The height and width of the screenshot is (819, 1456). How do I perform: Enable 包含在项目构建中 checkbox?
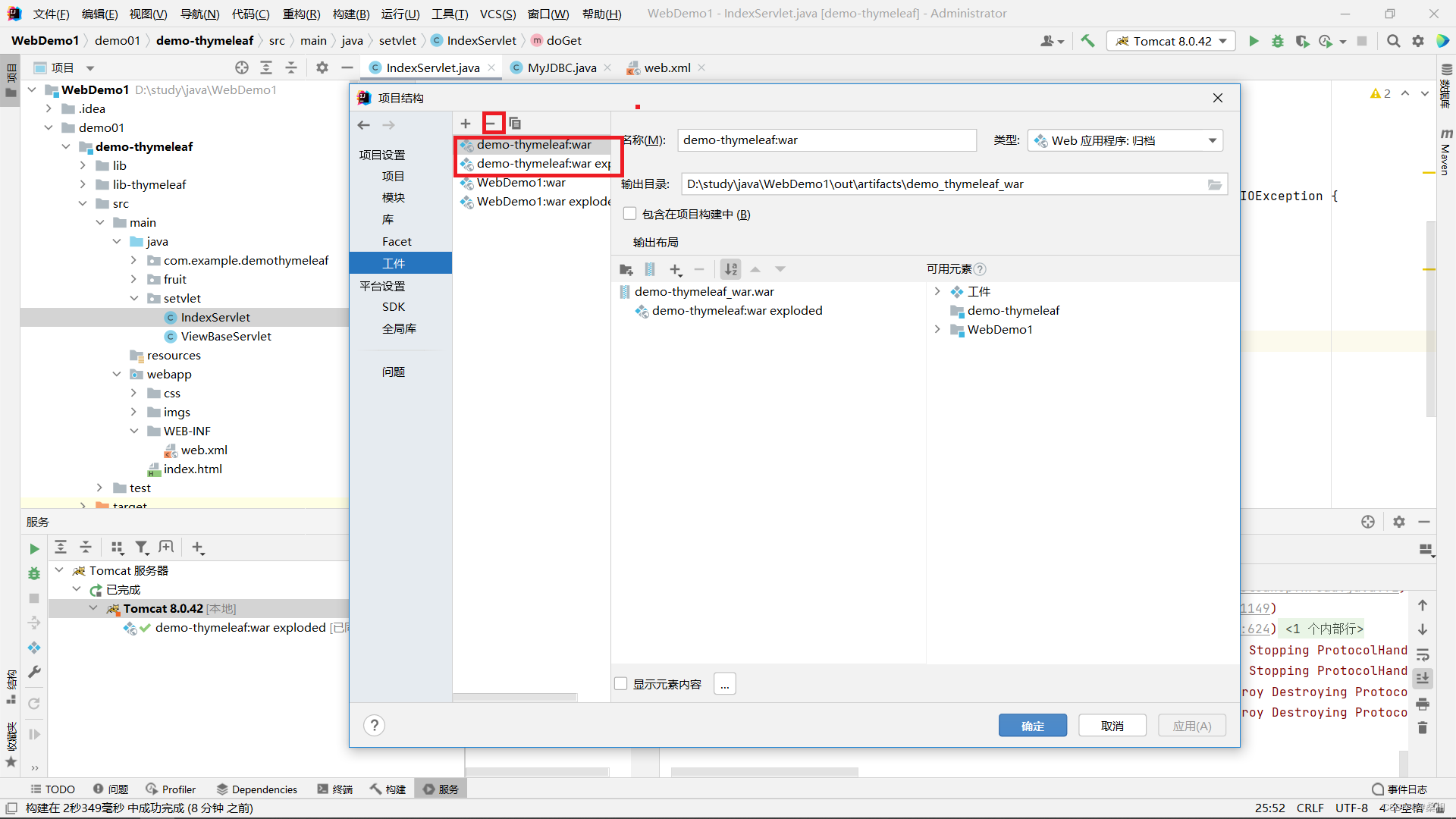coord(629,214)
